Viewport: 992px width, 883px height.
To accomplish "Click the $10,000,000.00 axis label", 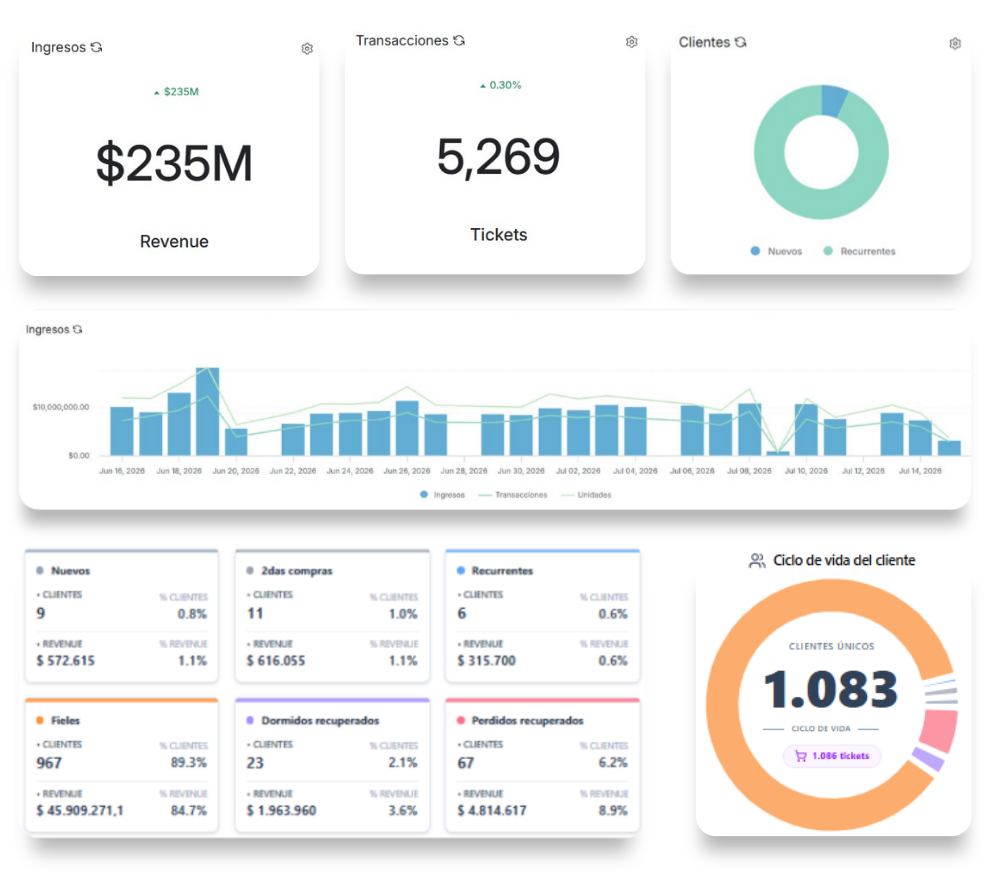I will tap(61, 407).
